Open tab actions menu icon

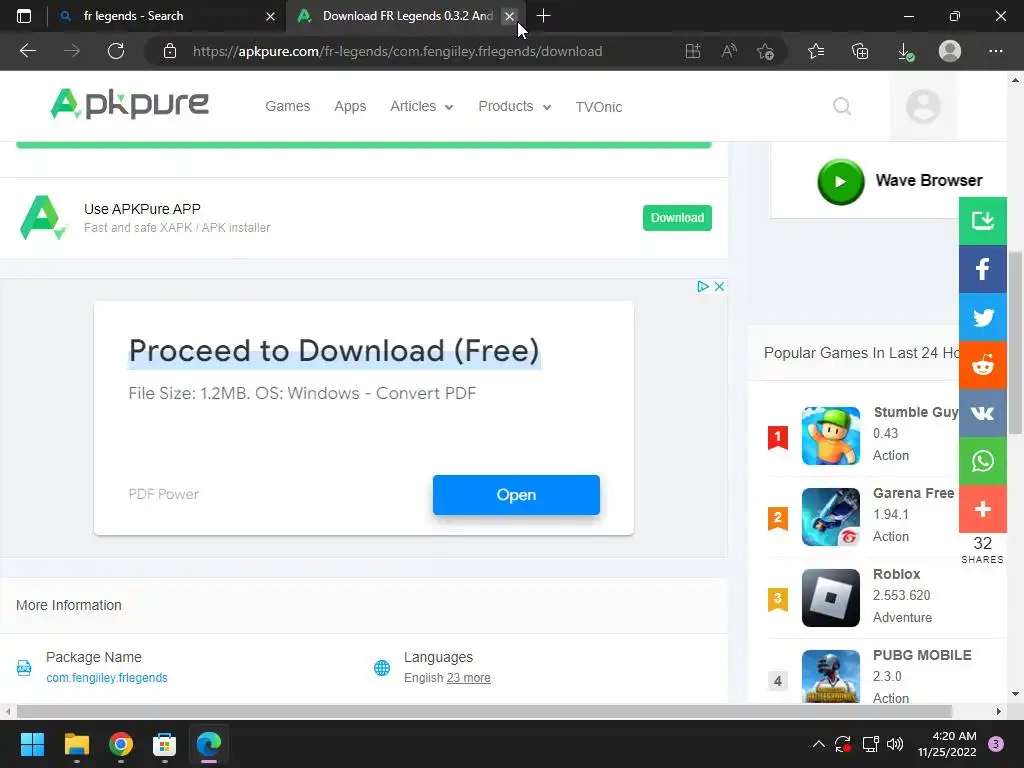(x=24, y=16)
